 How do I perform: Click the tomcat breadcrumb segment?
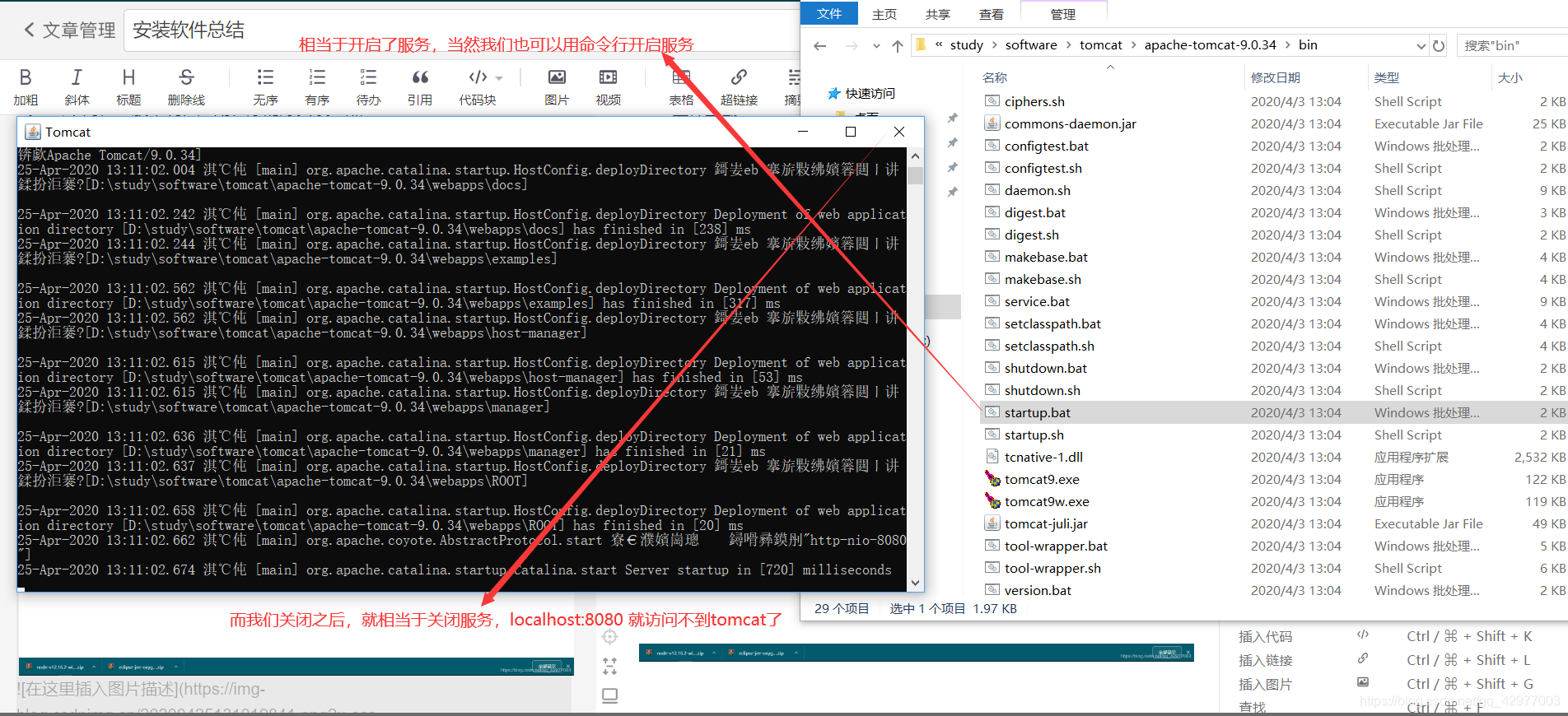1101,44
